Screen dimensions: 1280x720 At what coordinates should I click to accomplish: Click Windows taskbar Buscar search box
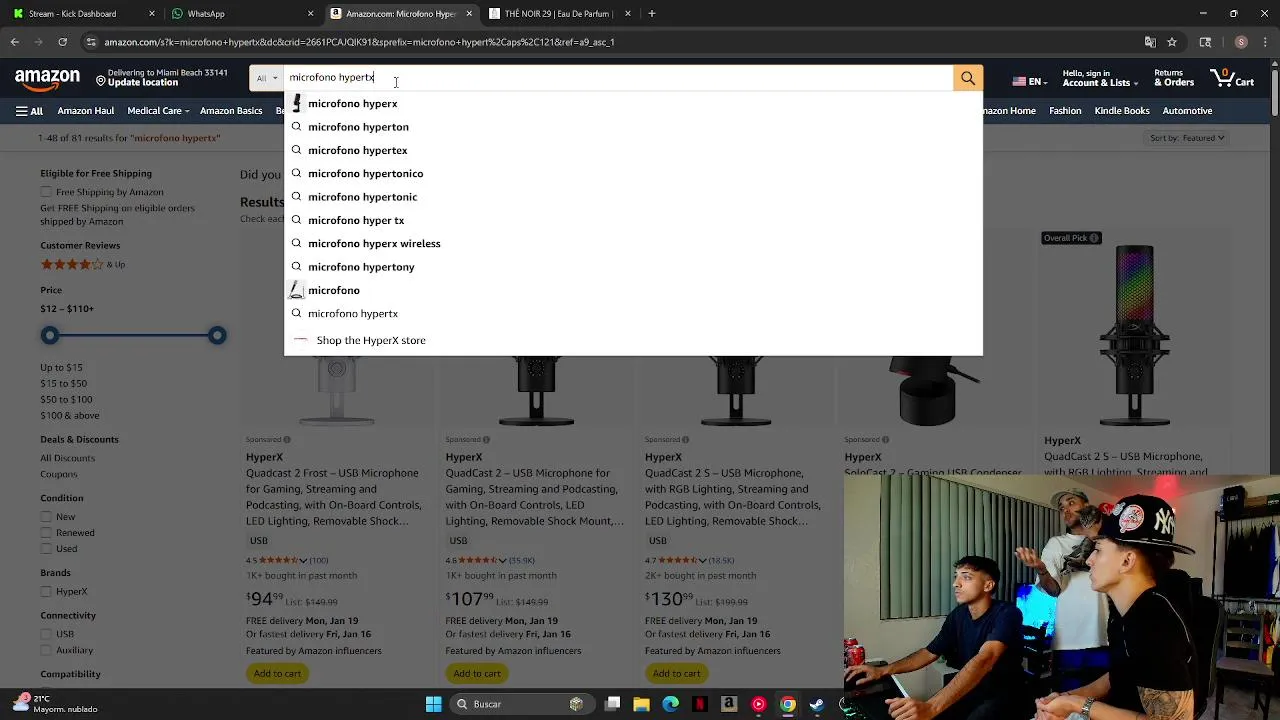[x=520, y=704]
